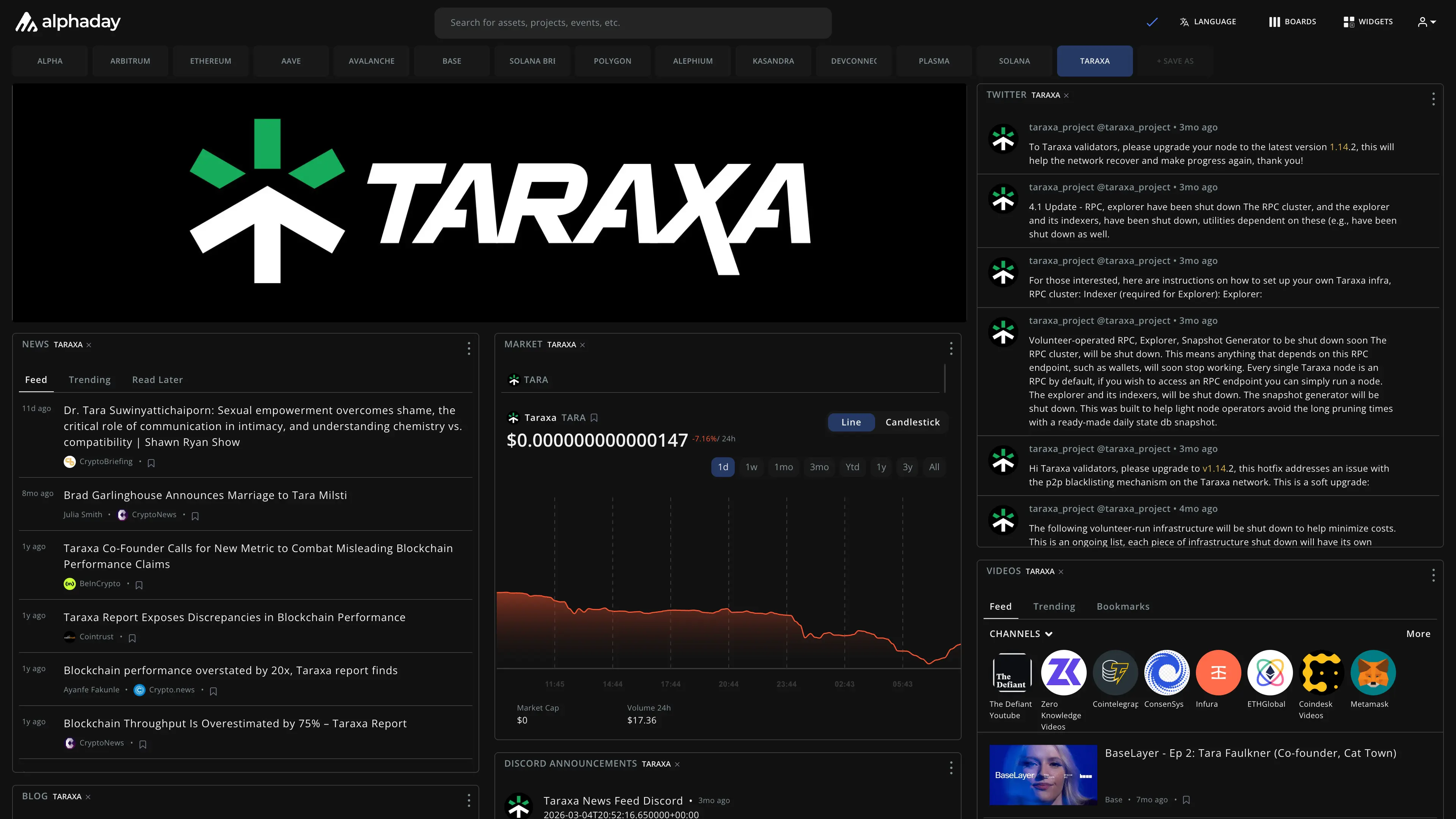The height and width of the screenshot is (819, 1456).
Task: Open the BaseLayer Tara Faulkner video thumbnail
Action: 1043,775
